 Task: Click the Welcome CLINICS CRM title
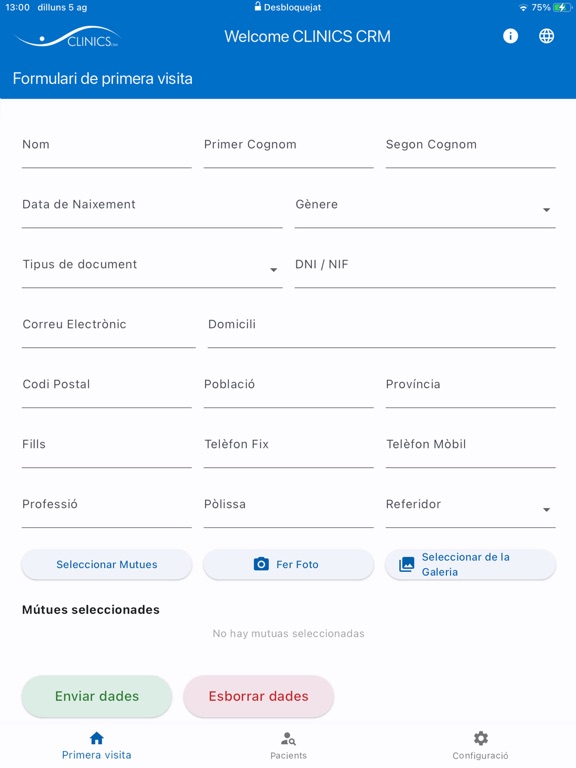[308, 37]
